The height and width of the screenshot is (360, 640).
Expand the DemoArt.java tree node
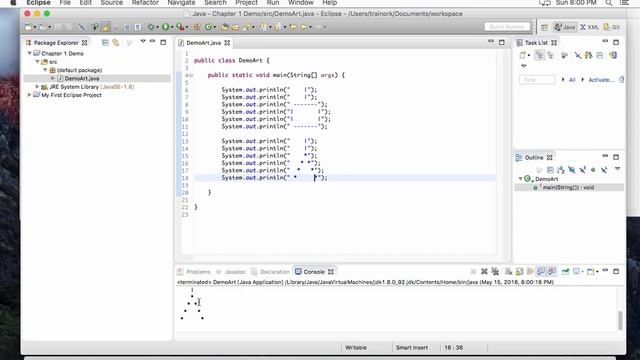click(53, 78)
